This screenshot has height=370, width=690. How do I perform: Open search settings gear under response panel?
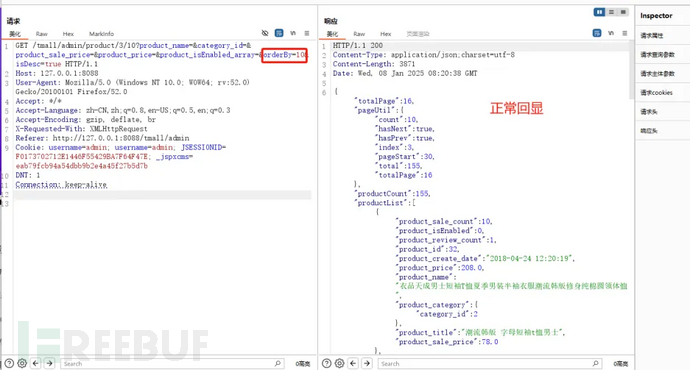(340, 363)
